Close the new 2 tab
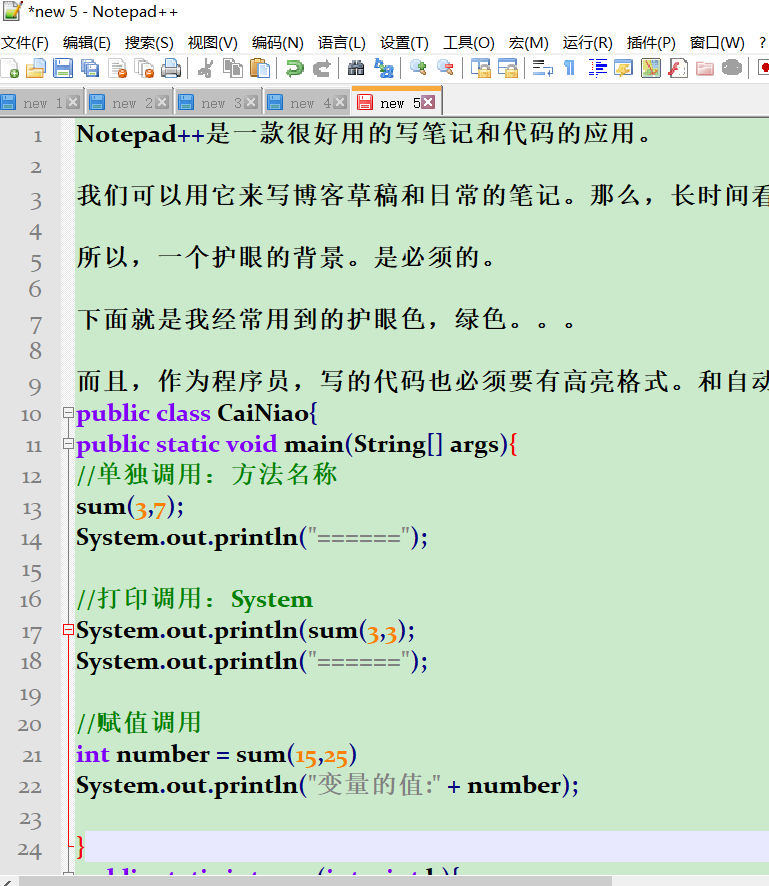 point(162,102)
